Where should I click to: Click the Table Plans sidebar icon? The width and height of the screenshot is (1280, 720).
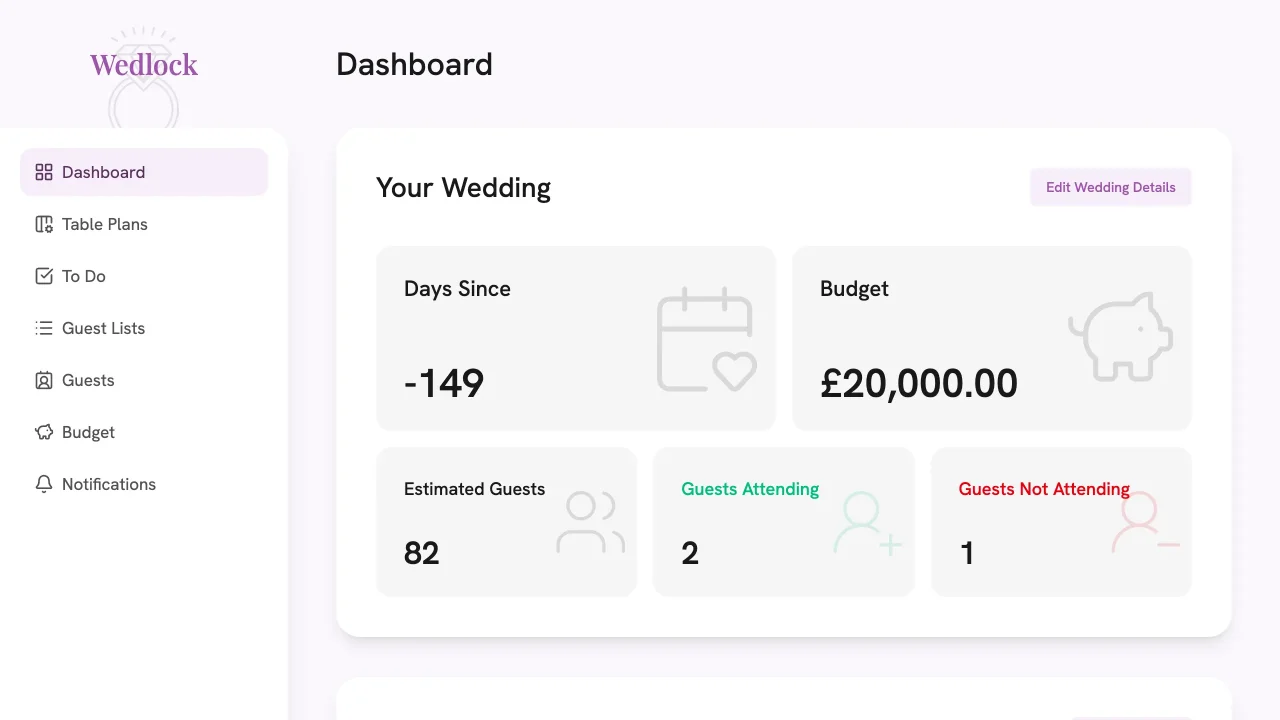pos(44,224)
